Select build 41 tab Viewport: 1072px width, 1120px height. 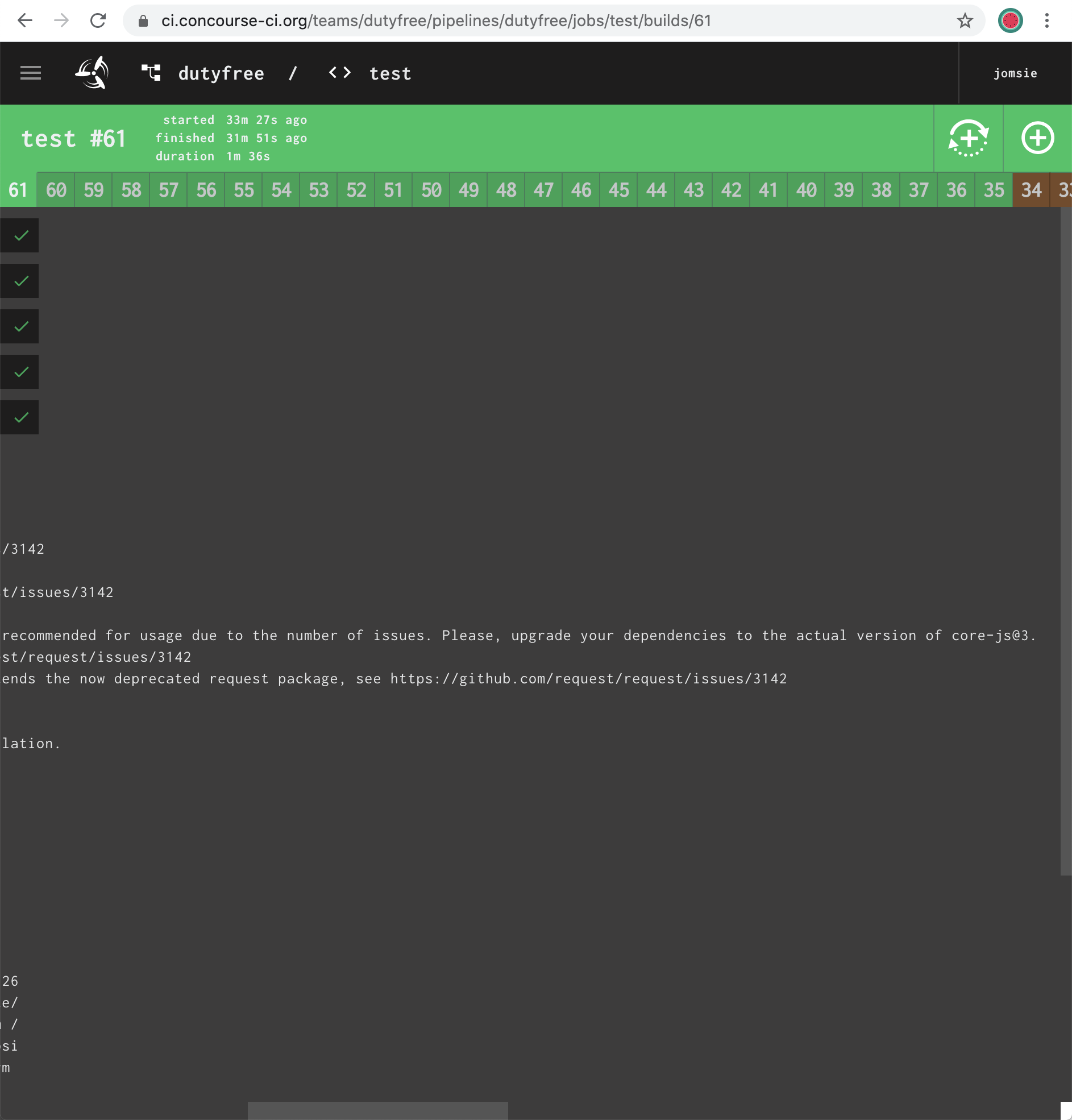(x=768, y=190)
